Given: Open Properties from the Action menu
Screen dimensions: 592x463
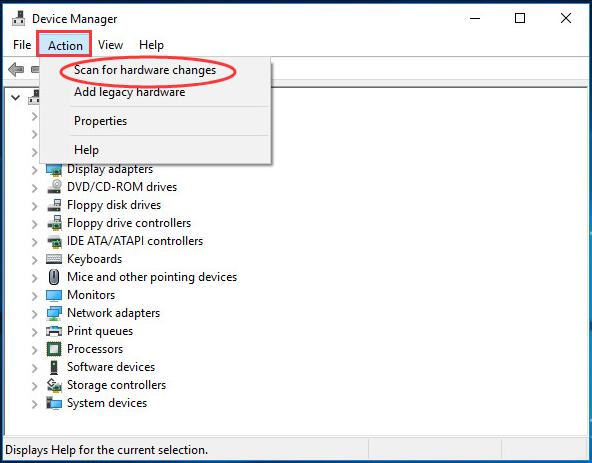Looking at the screenshot, I should [100, 121].
